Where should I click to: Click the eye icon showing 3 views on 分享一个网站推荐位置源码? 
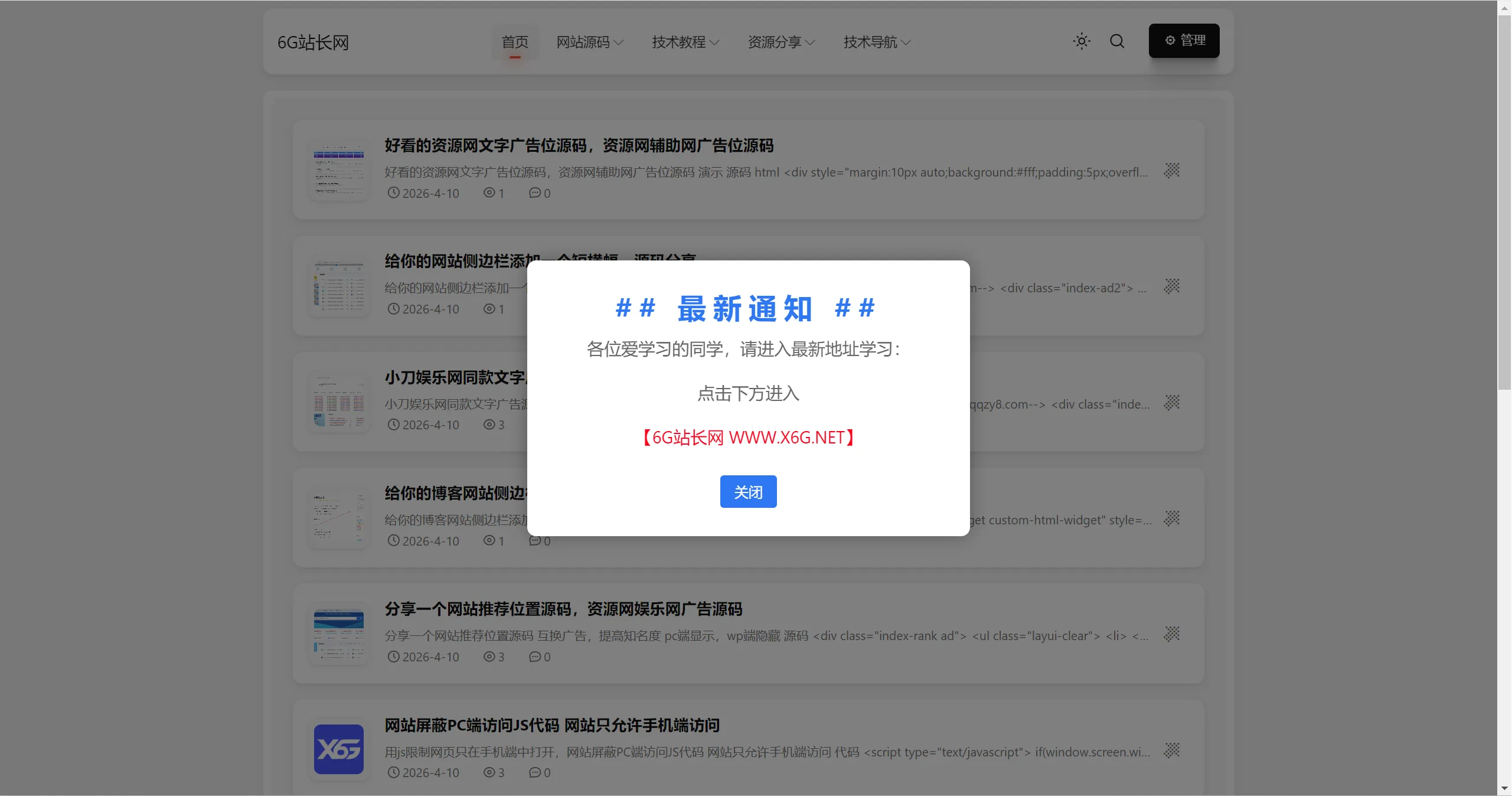pyautogui.click(x=489, y=657)
